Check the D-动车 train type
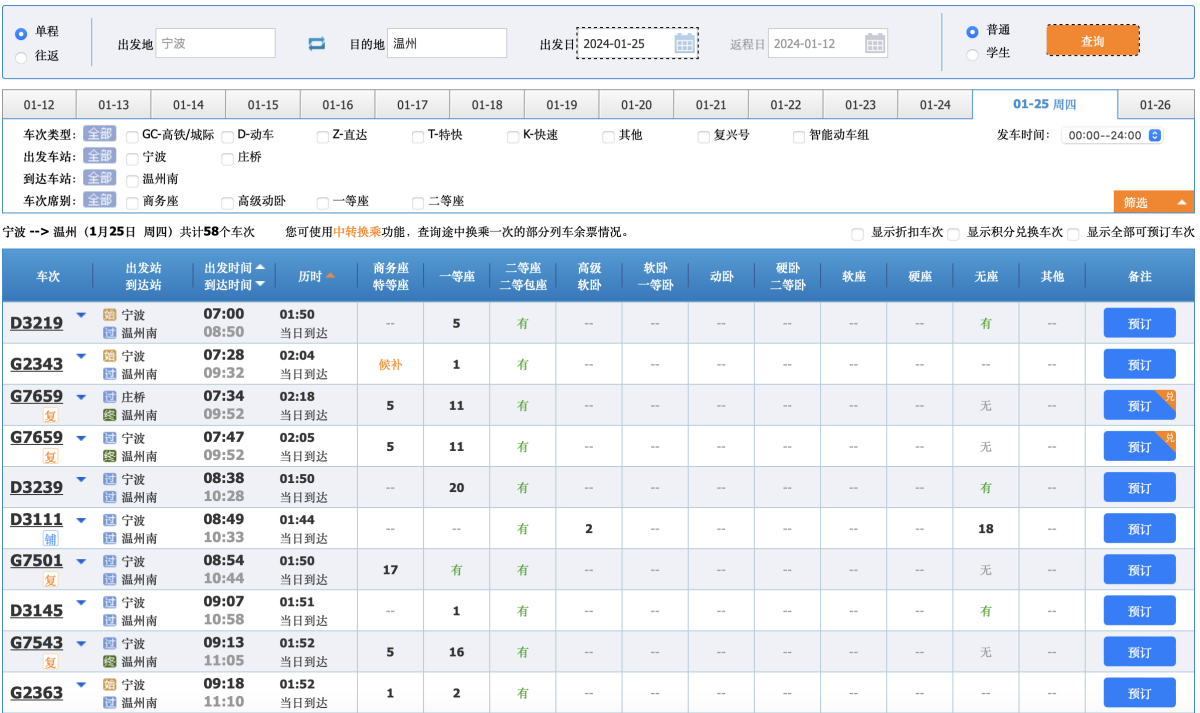The height and width of the screenshot is (713, 1200). [227, 136]
